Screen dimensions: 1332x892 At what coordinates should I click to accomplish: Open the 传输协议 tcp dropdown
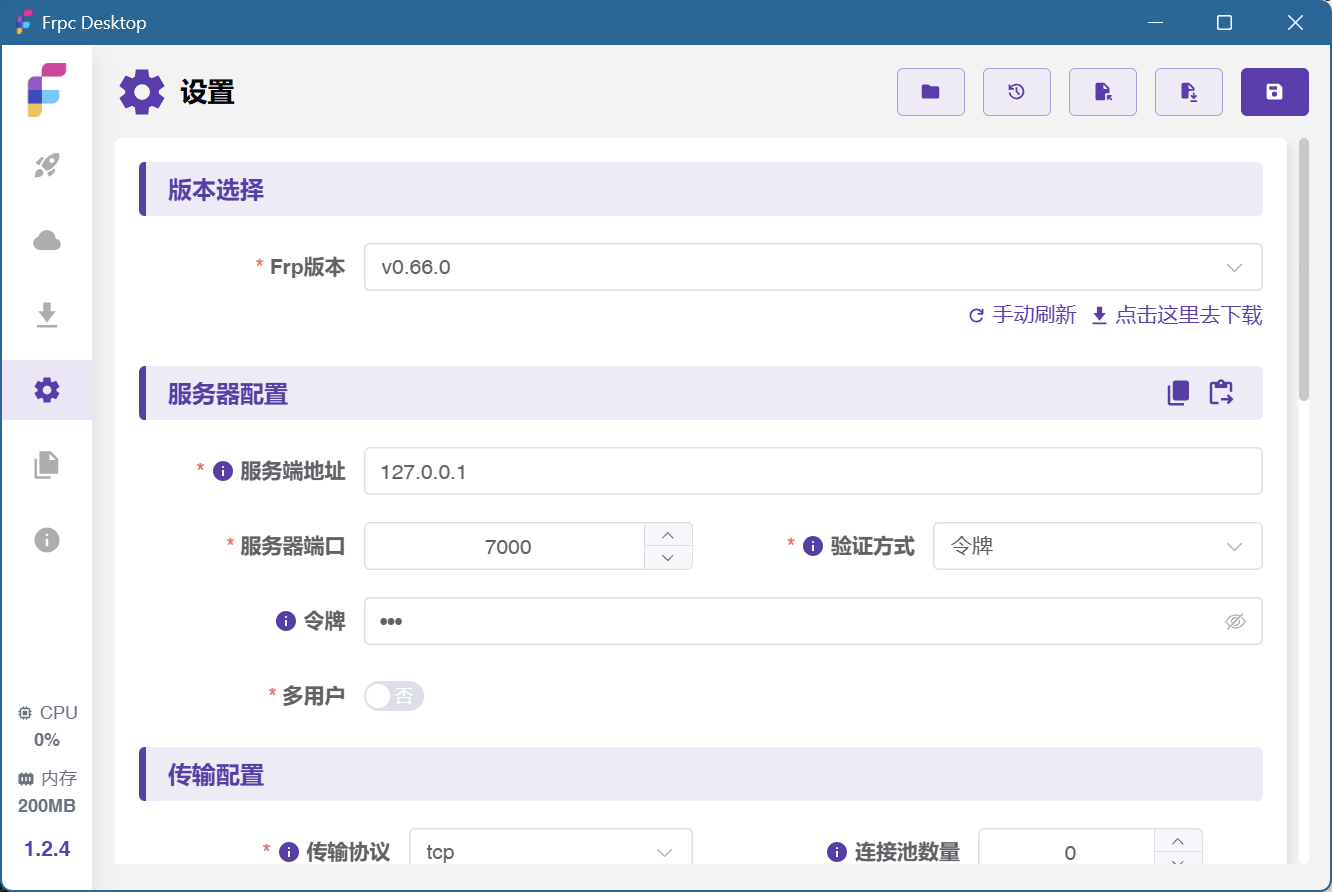(550, 852)
